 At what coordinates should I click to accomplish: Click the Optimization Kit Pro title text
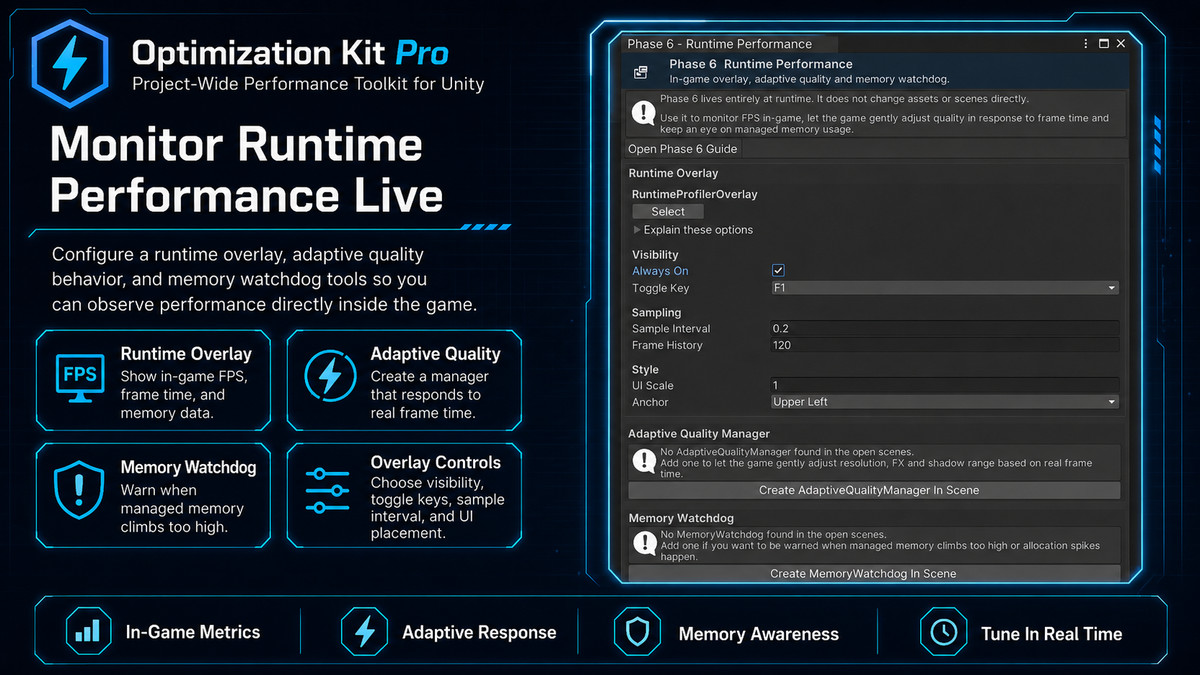pyautogui.click(x=290, y=52)
